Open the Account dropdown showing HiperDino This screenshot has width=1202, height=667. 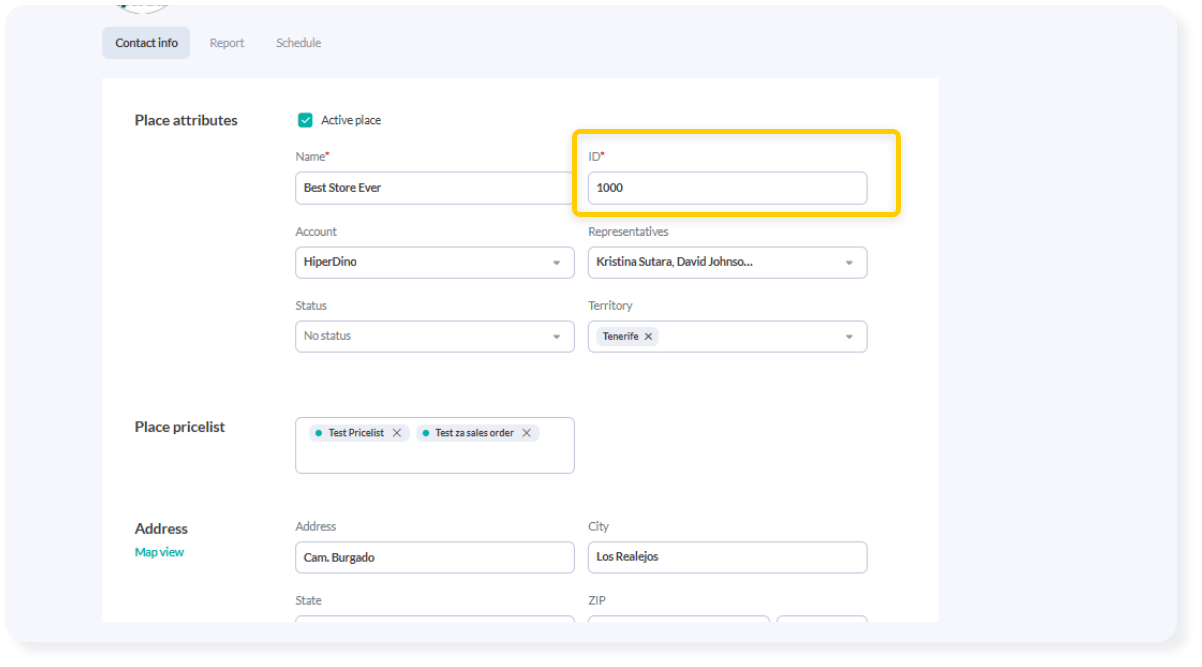click(434, 263)
